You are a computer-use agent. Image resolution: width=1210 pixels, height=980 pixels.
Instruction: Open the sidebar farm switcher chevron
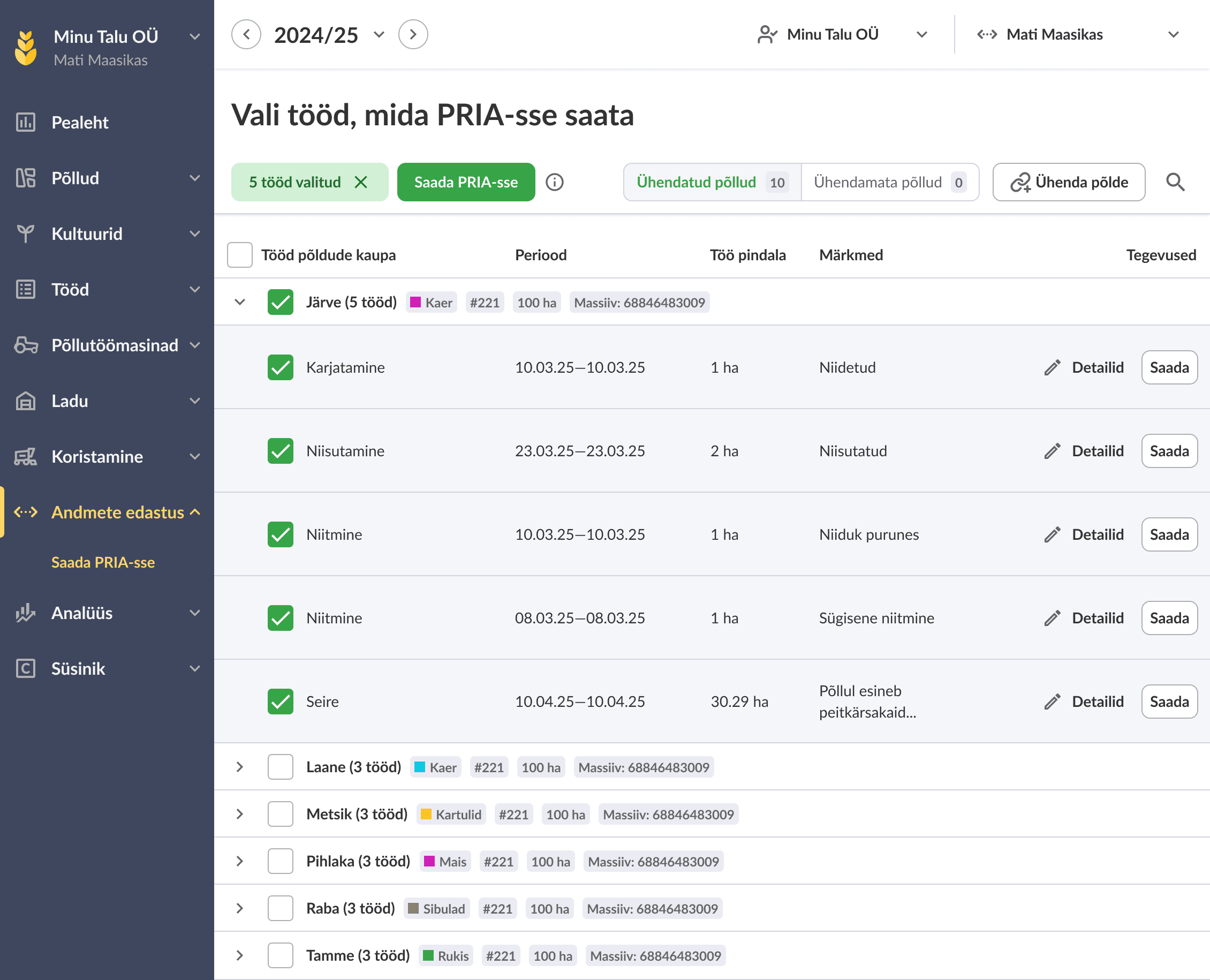pyautogui.click(x=195, y=37)
